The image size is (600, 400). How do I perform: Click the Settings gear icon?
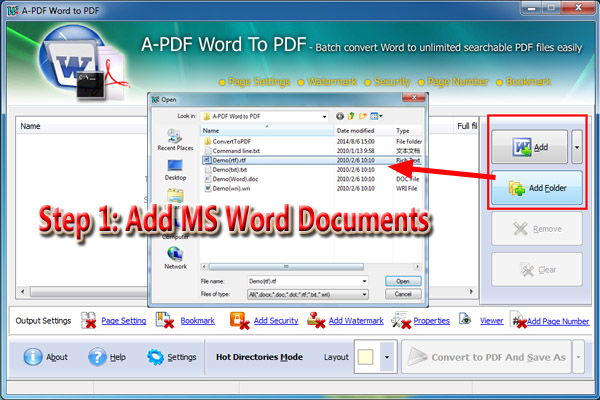tap(156, 357)
